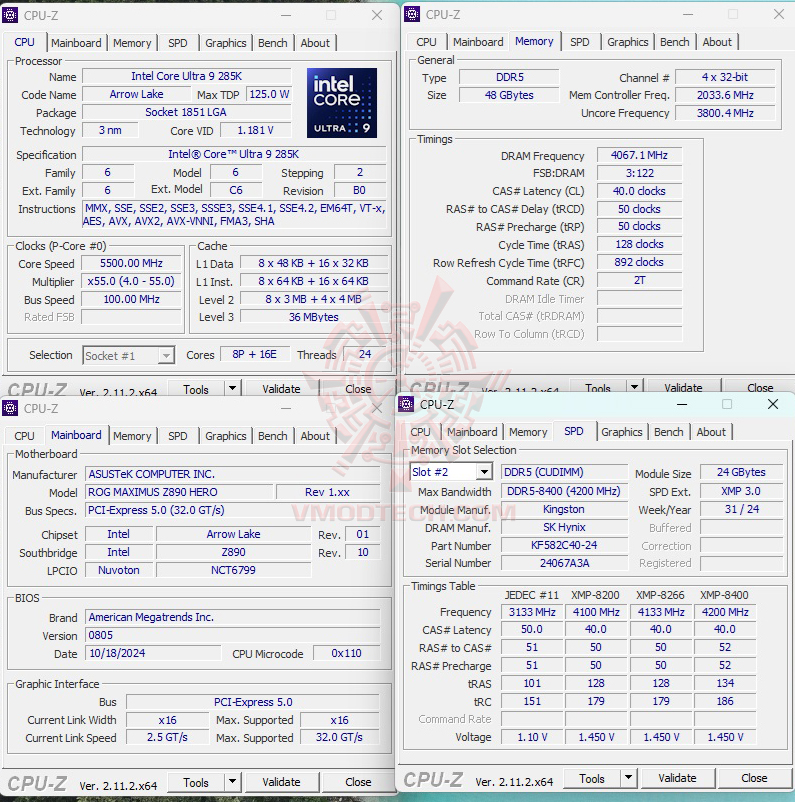The height and width of the screenshot is (802, 795).
Task: Minimize the SPD CPU-Z window
Action: pos(682,404)
